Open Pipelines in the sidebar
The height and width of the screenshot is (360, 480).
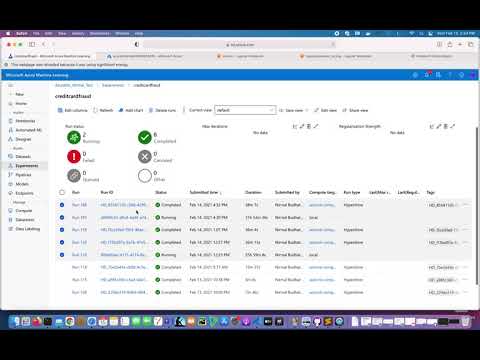pyautogui.click(x=20, y=175)
